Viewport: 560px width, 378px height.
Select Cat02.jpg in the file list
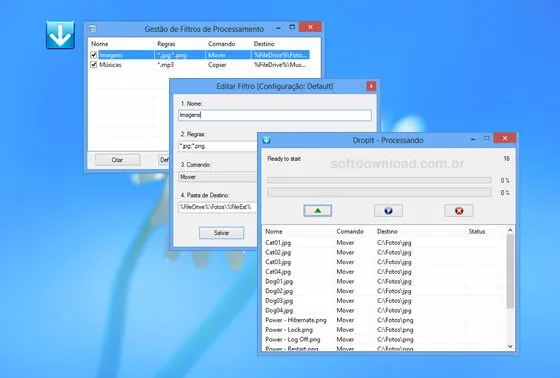(278, 252)
